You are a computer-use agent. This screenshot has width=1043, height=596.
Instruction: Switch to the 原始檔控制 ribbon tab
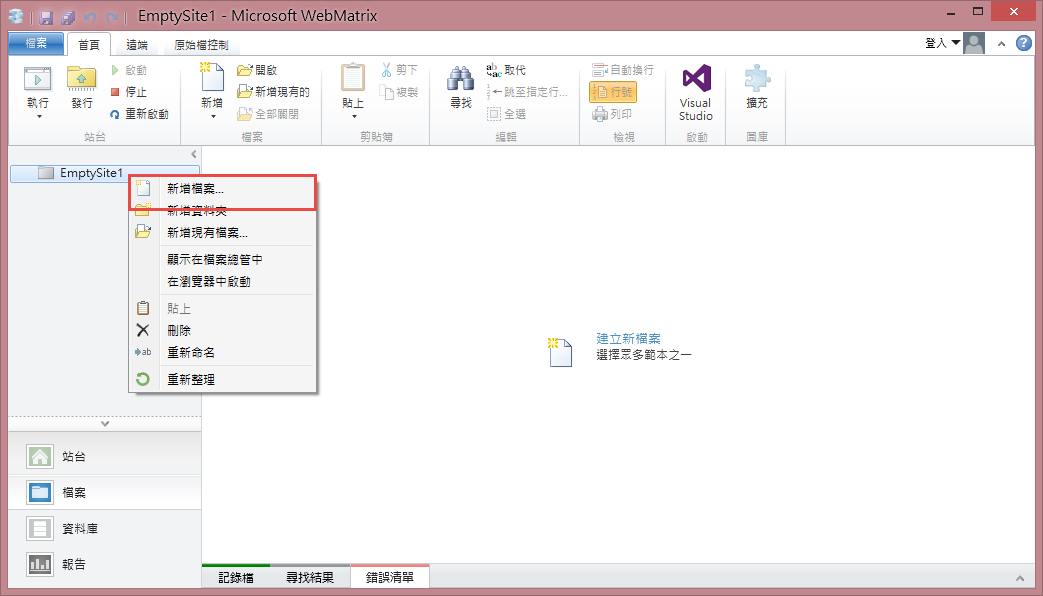coord(201,45)
